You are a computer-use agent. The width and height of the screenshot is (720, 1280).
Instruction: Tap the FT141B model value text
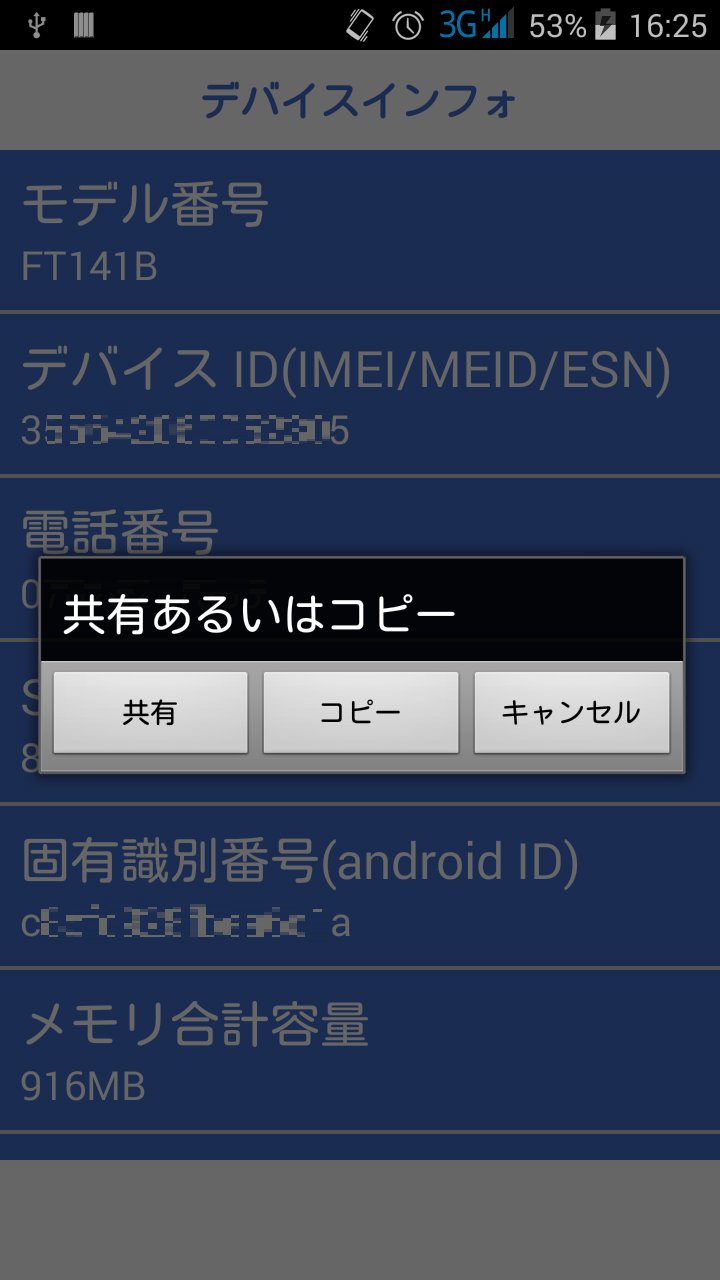pyautogui.click(x=89, y=268)
